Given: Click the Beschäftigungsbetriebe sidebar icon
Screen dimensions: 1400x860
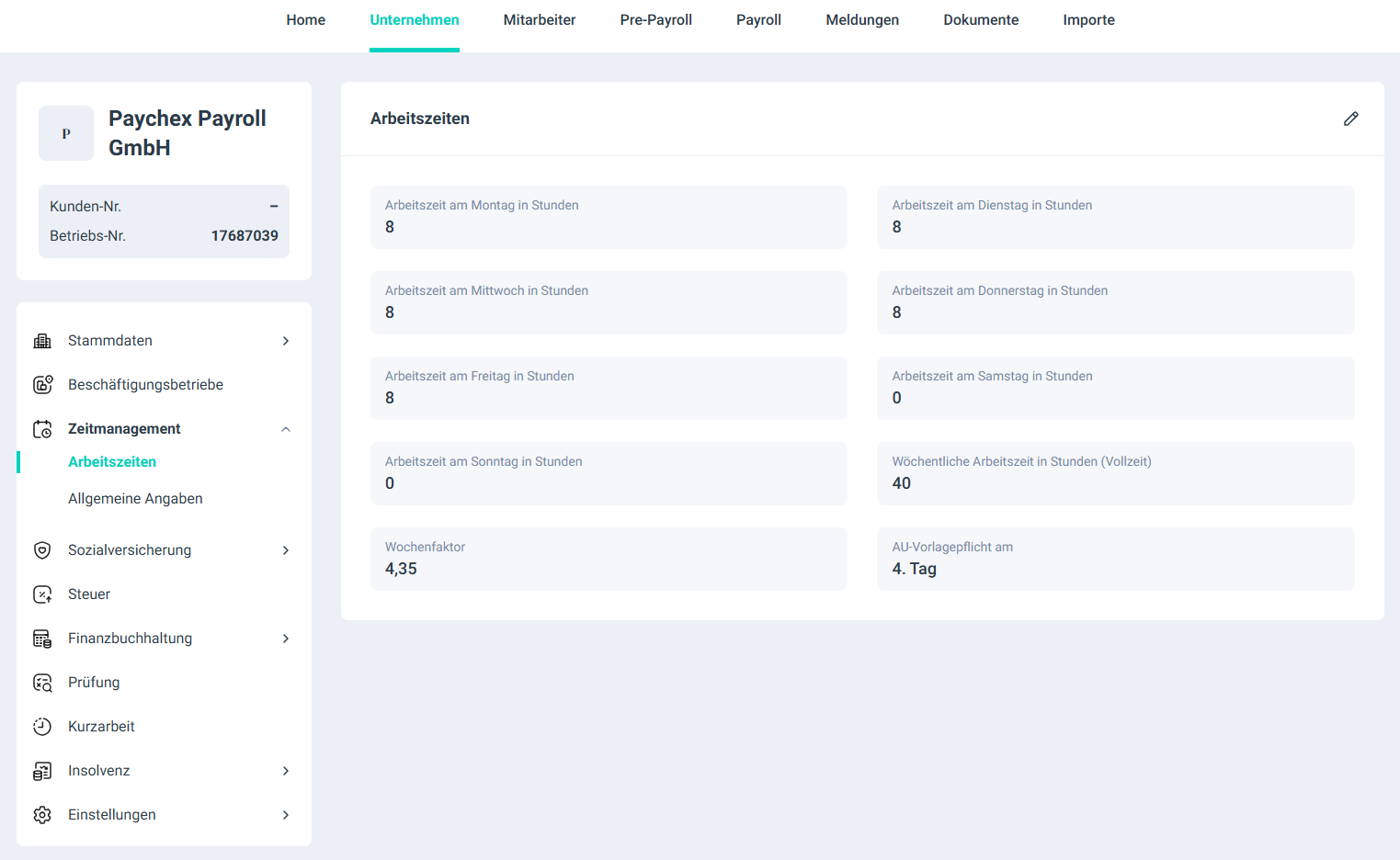Looking at the screenshot, I should click(42, 385).
